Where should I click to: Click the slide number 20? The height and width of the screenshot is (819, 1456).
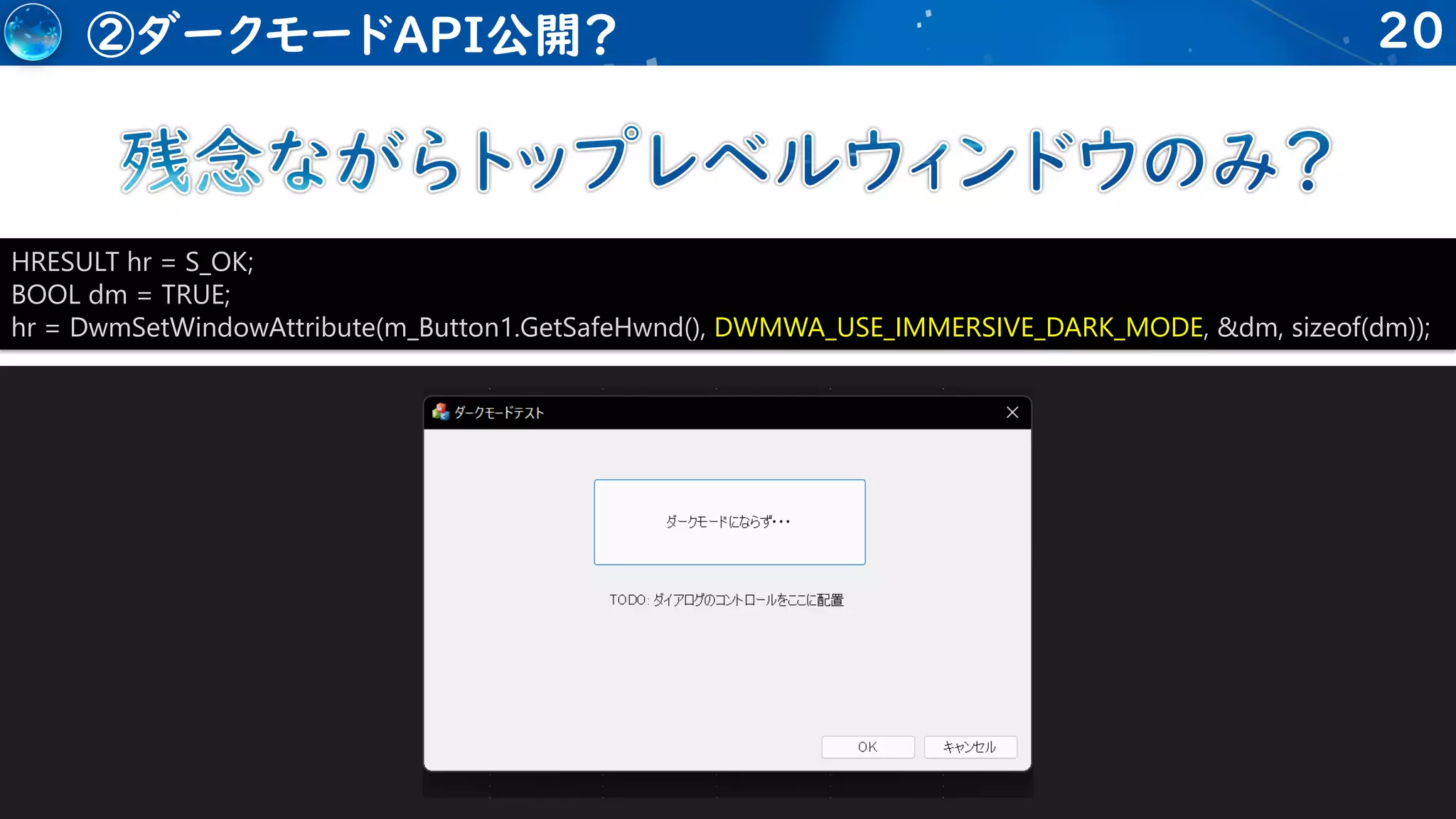[x=1410, y=31]
